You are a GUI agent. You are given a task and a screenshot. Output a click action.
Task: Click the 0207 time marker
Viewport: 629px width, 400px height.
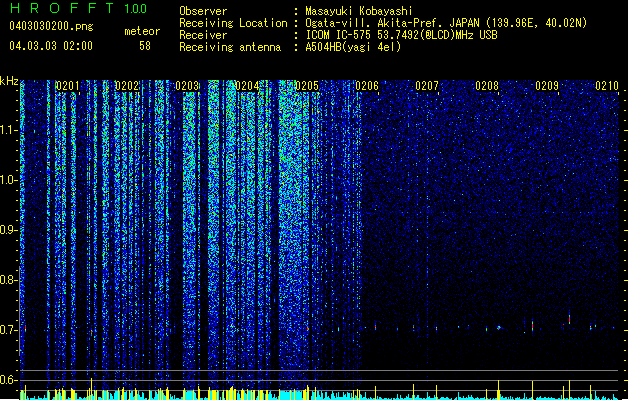tap(427, 86)
